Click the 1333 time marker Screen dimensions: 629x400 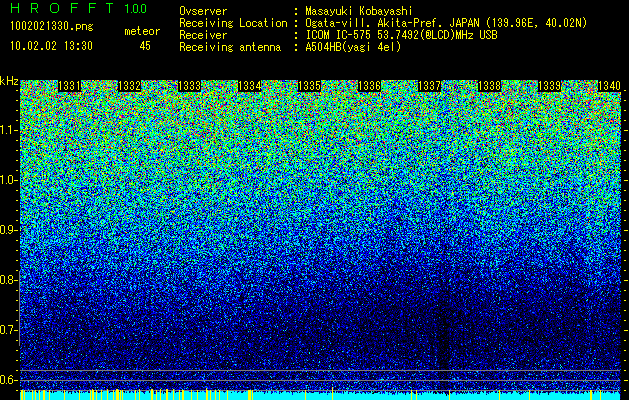tap(189, 86)
